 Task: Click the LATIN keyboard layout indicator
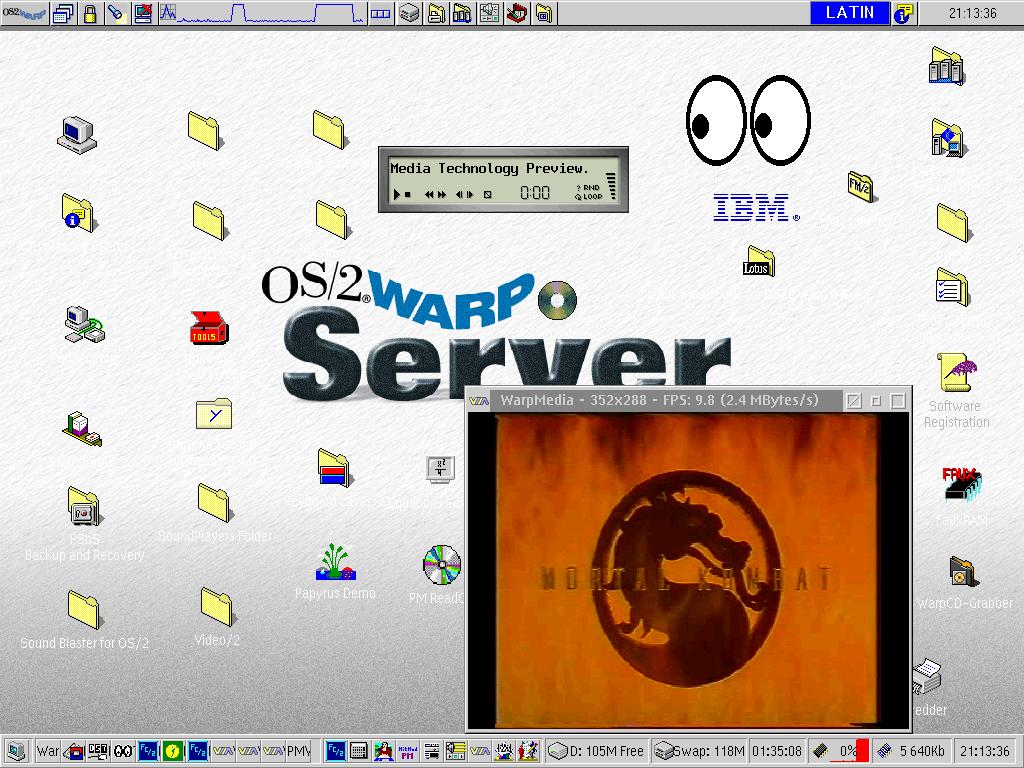click(x=850, y=13)
